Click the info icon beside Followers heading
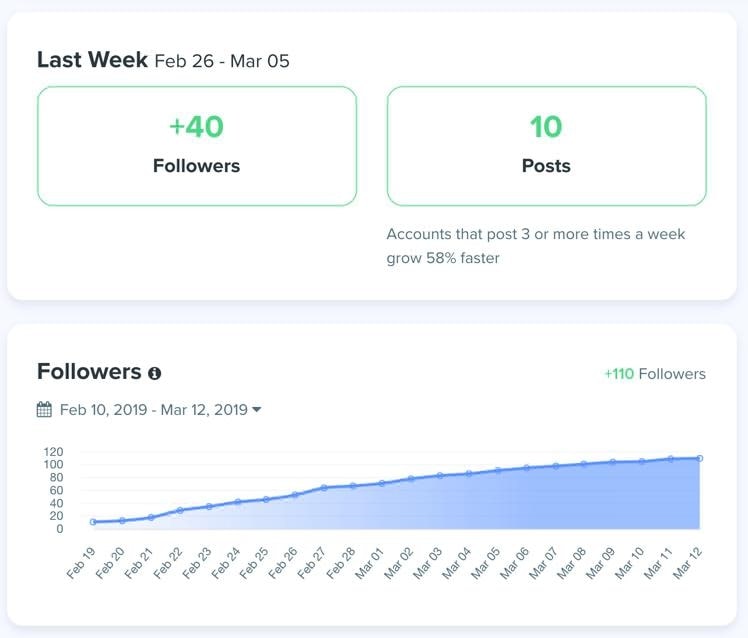 155,373
